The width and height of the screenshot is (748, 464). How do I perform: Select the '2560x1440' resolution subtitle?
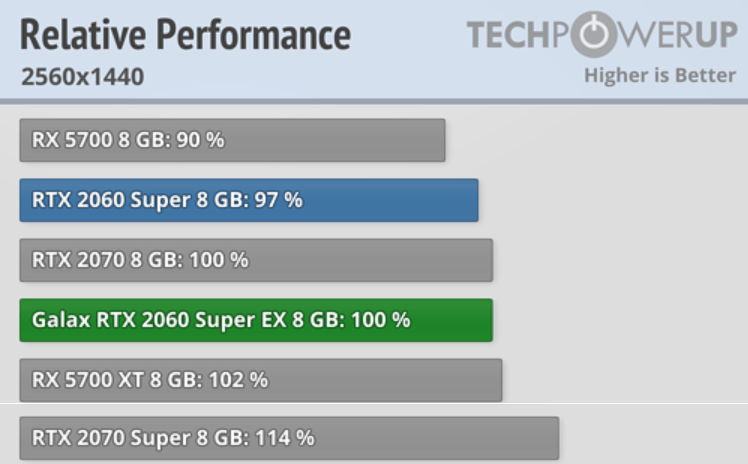coord(81,77)
